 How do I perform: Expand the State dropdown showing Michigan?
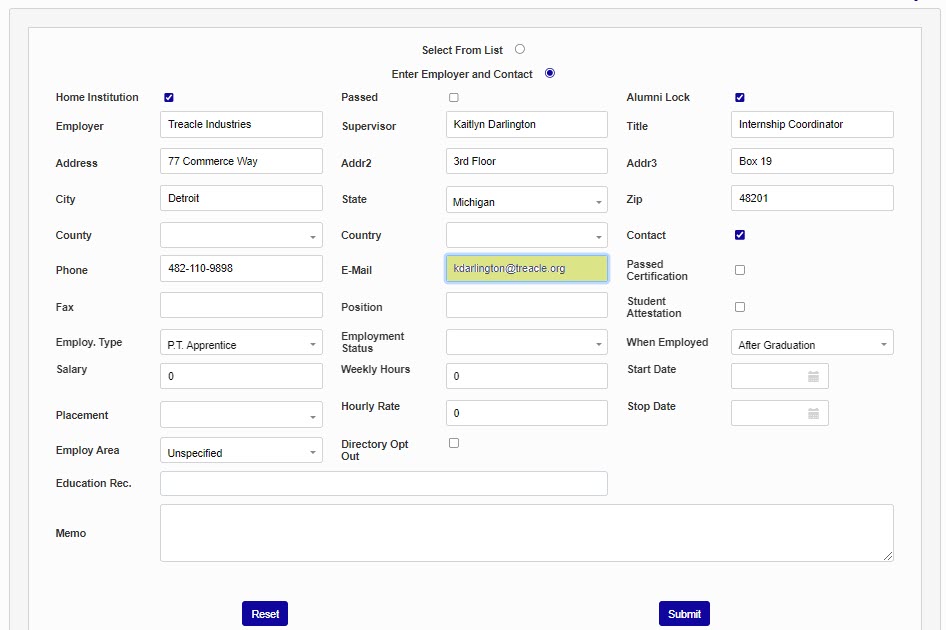click(x=526, y=202)
